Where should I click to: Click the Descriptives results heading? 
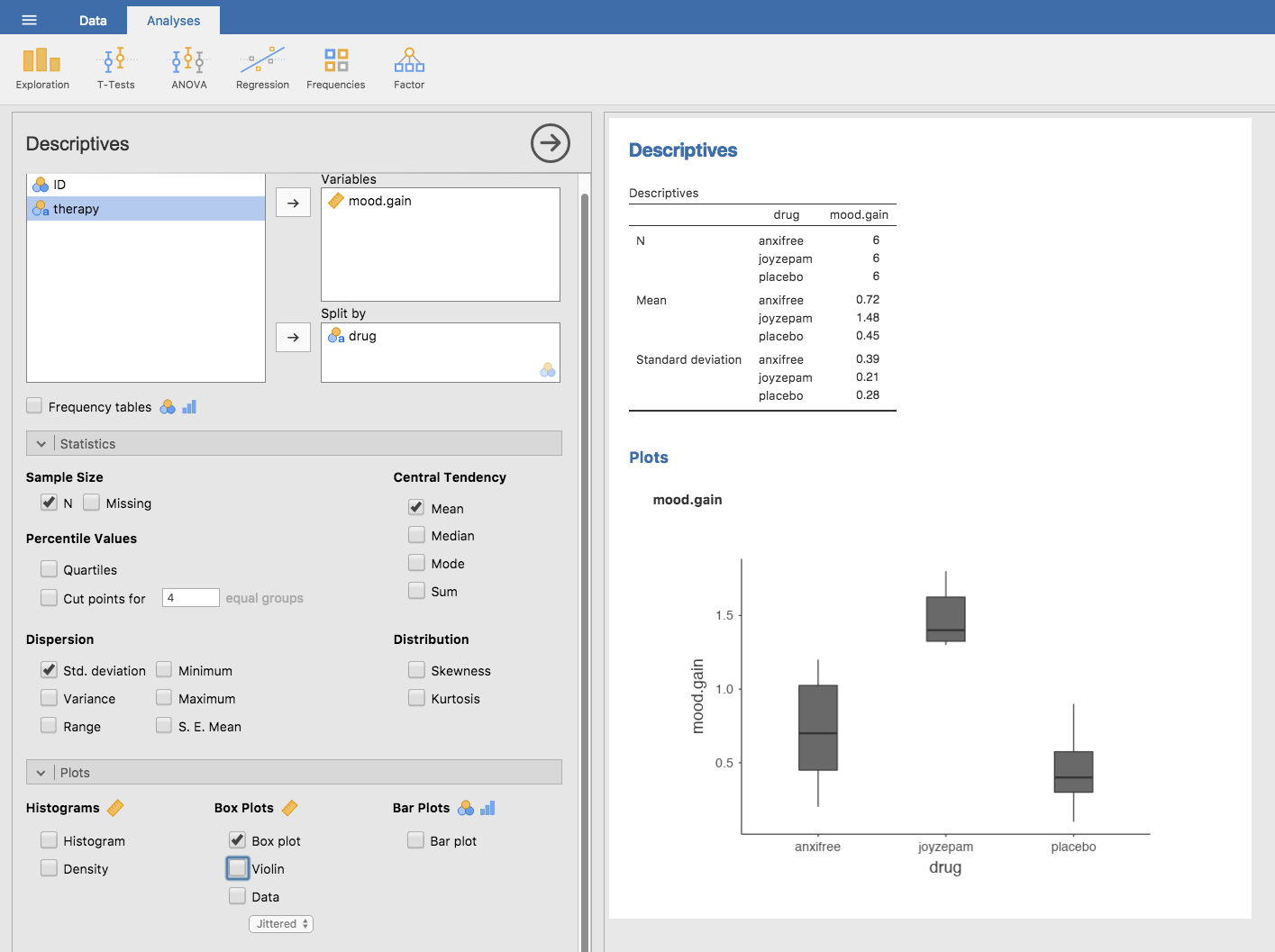[x=683, y=150]
